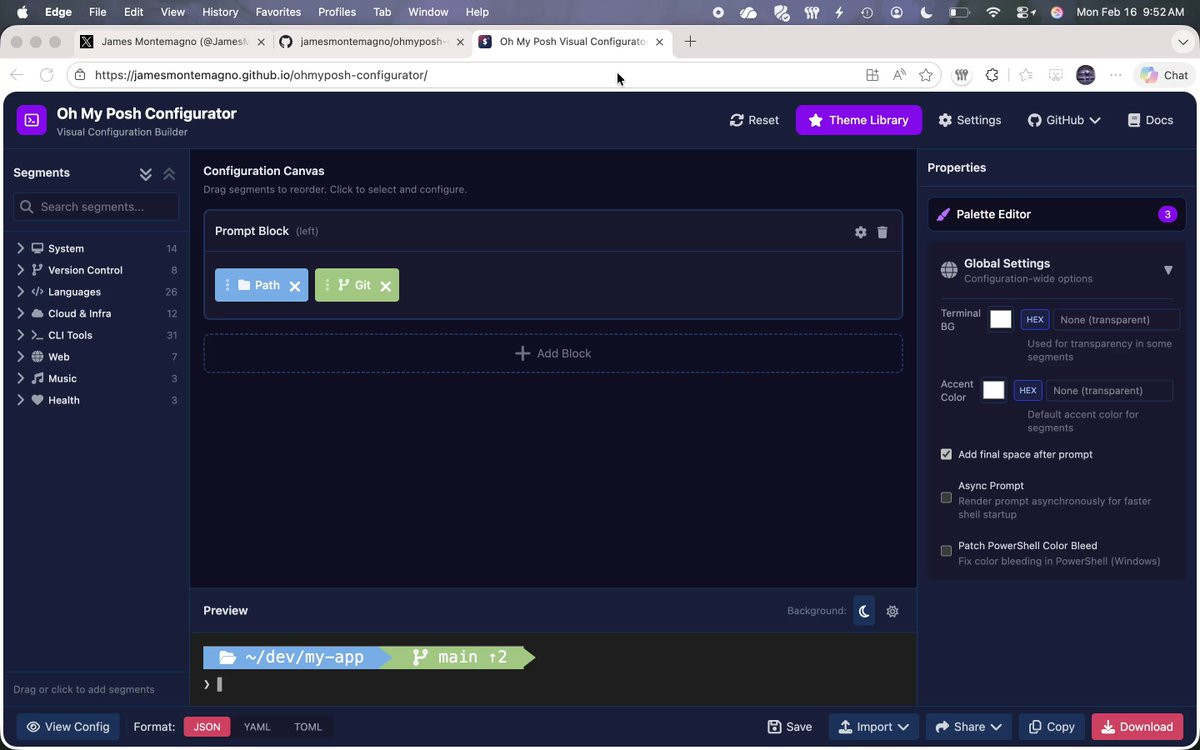The width and height of the screenshot is (1200, 750).
Task: Click the Global Settings globe icon
Action: (949, 270)
